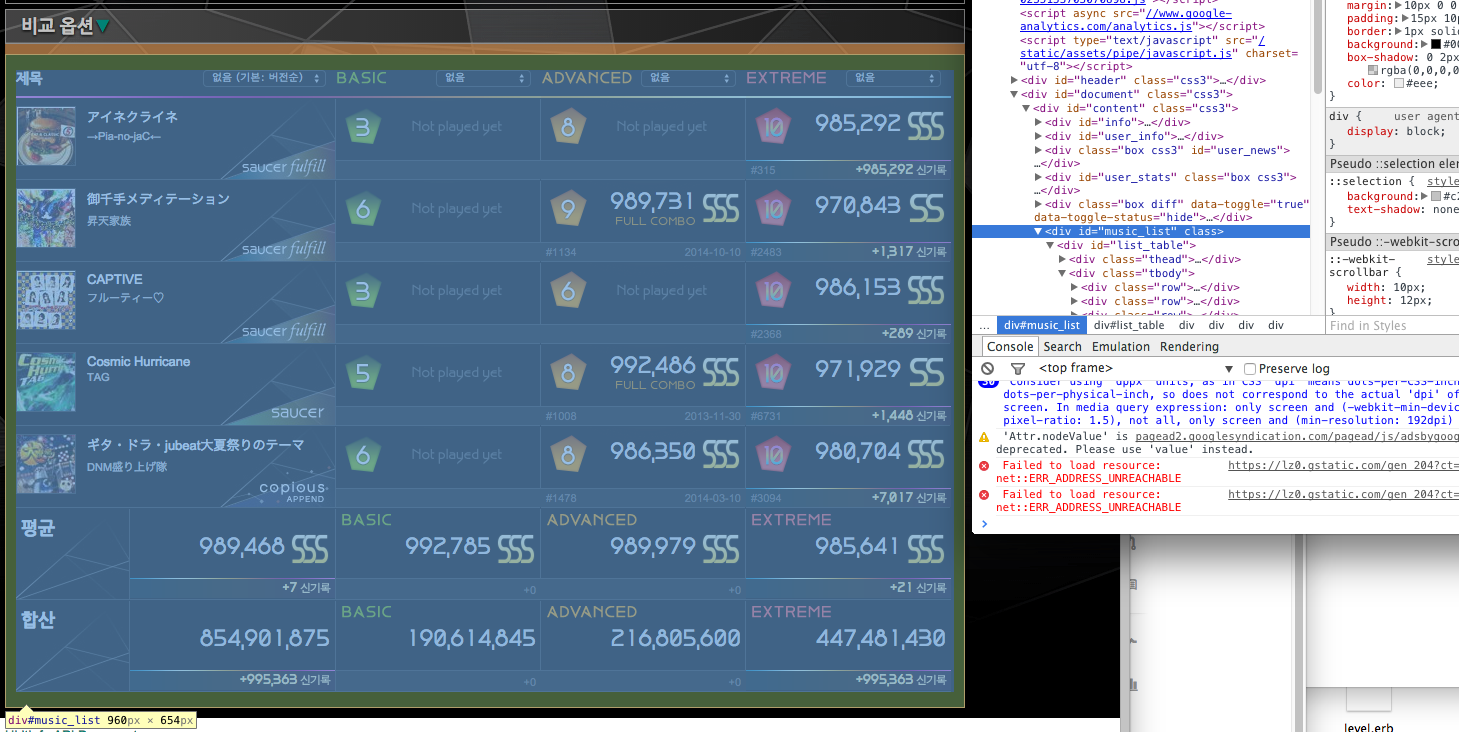Screen dimensions: 1459x732
Task: Click the level 6 ADVANCED badge for CAPTIVE
Action: click(568, 291)
